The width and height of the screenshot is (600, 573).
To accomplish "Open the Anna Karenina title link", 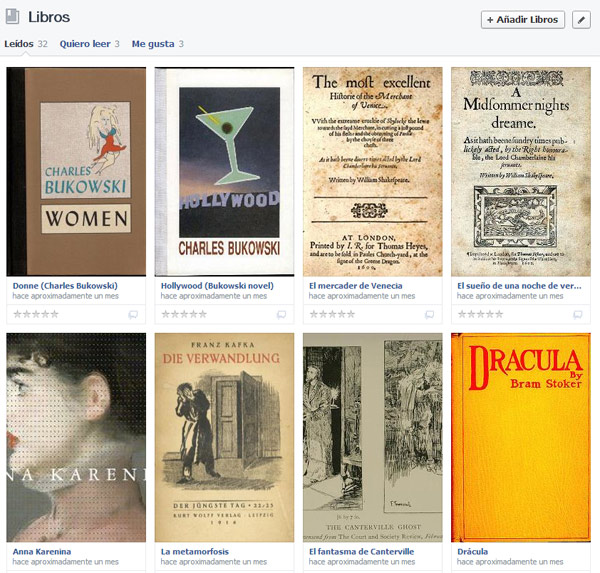I will click(x=42, y=552).
